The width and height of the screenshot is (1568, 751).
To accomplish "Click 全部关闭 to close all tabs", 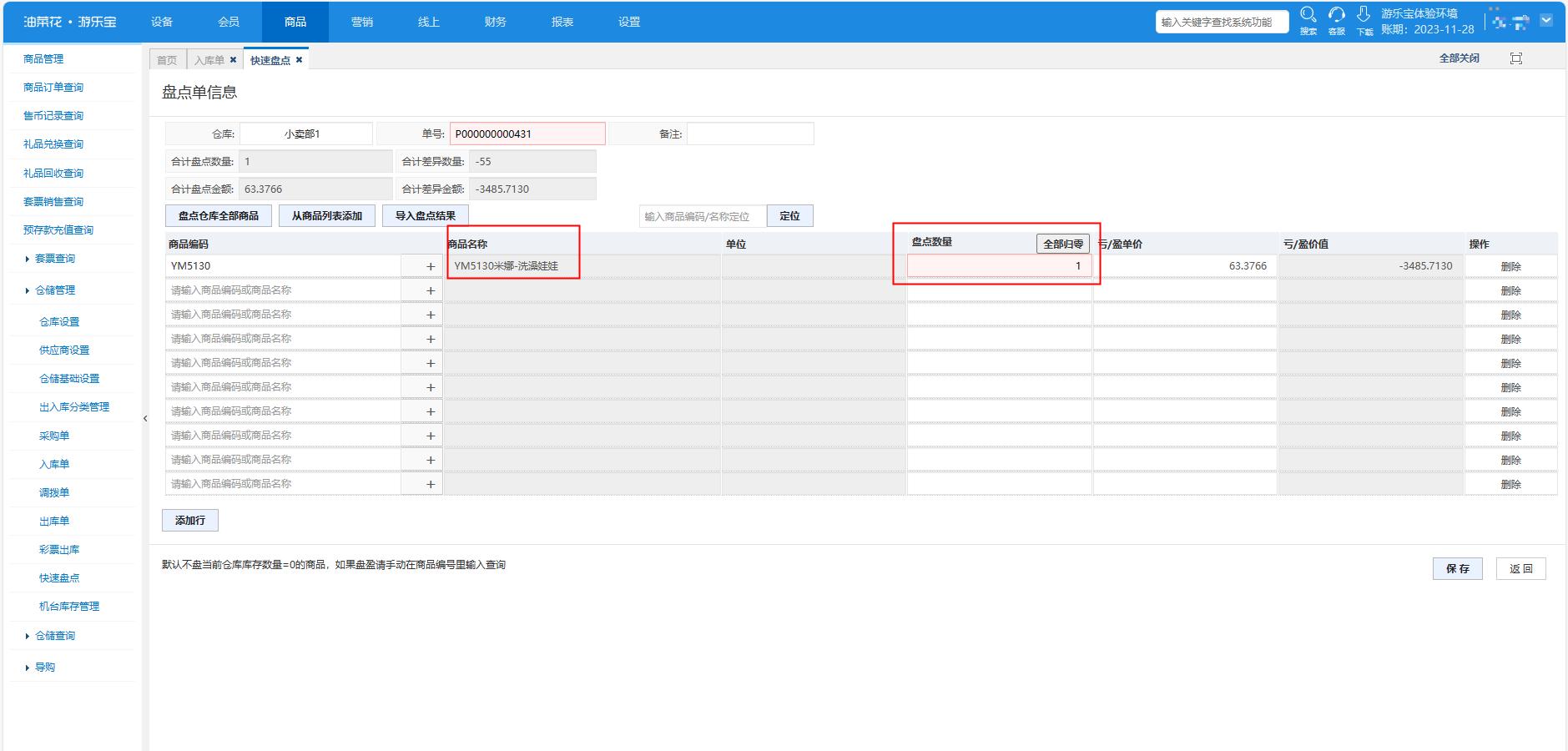I will [1460, 58].
